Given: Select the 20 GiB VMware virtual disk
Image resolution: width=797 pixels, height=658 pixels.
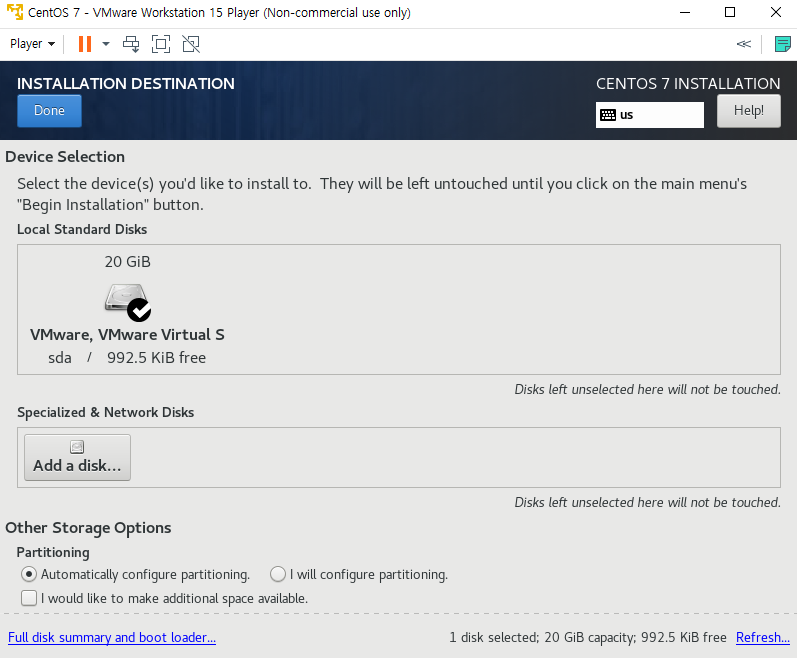Looking at the screenshot, I should (x=128, y=308).
